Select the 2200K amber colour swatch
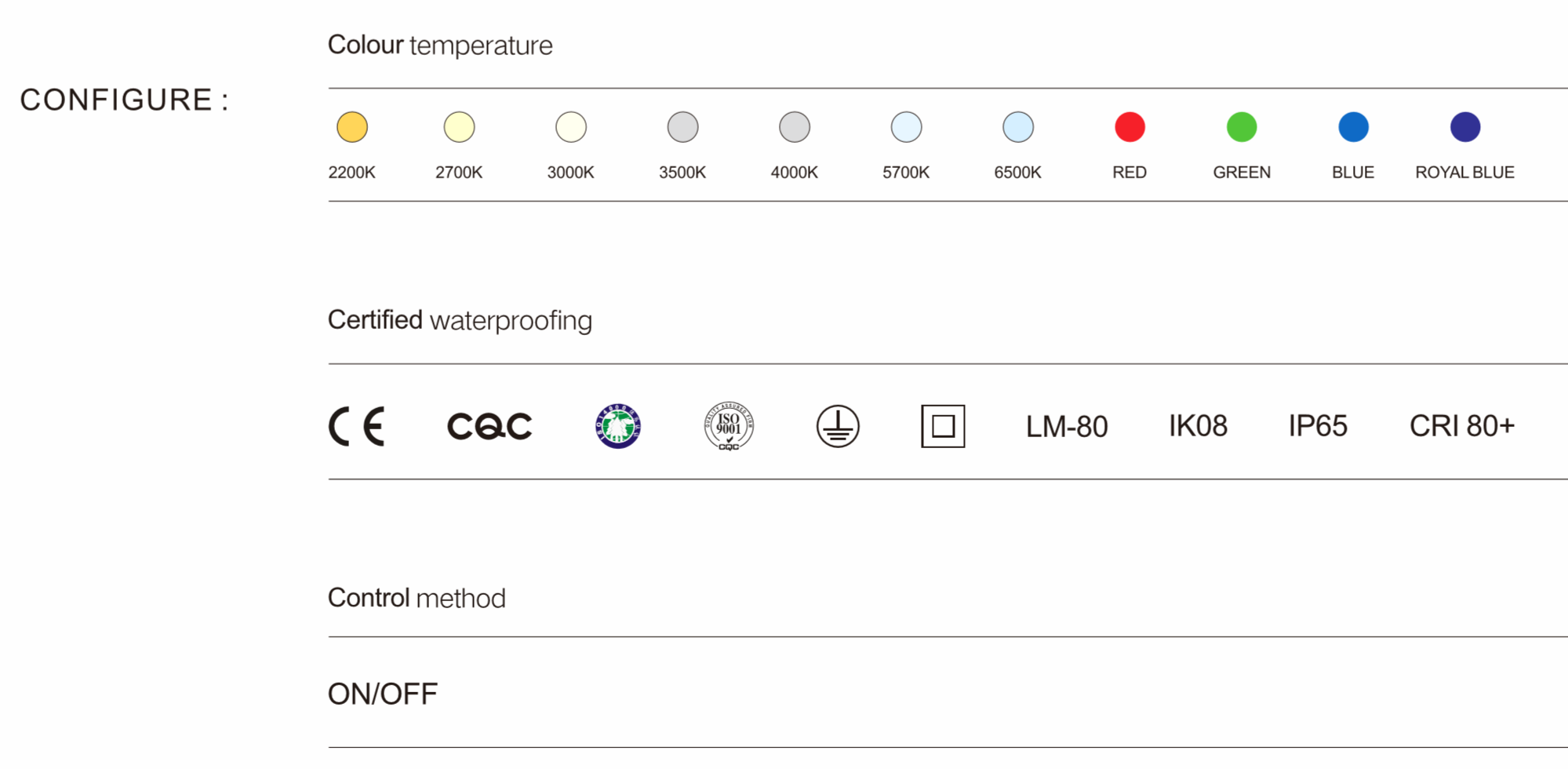Screen dimensions: 1568x769 [352, 127]
